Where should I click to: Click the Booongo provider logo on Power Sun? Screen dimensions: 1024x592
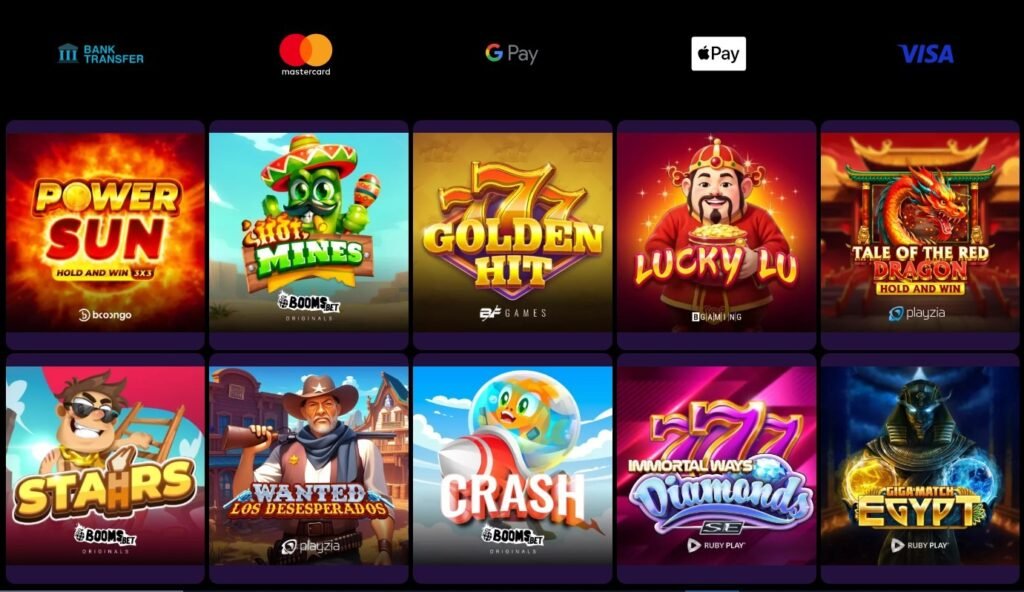[105, 315]
